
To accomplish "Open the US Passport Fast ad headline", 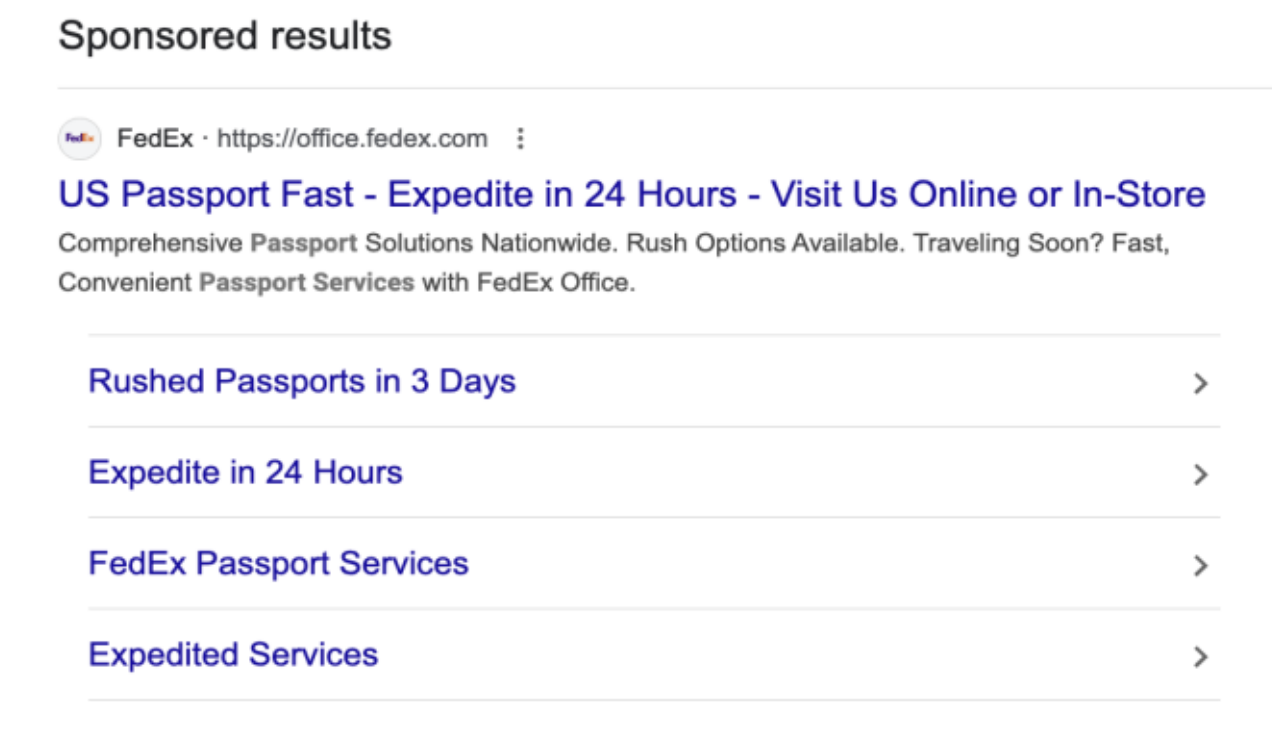I will click(632, 194).
